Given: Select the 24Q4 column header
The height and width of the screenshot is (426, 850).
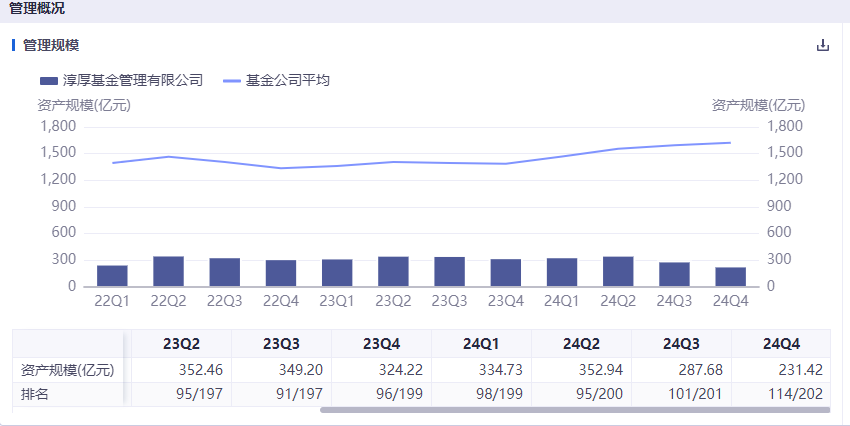Looking at the screenshot, I should pyautogui.click(x=781, y=343).
